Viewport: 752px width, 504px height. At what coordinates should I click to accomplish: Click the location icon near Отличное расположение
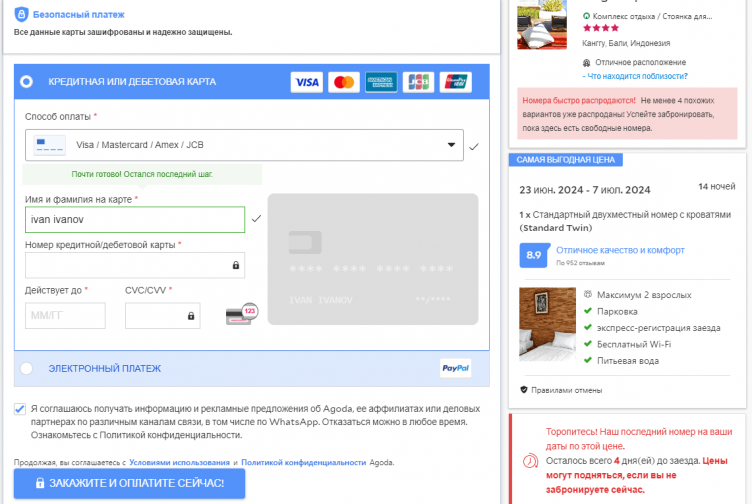coord(587,63)
